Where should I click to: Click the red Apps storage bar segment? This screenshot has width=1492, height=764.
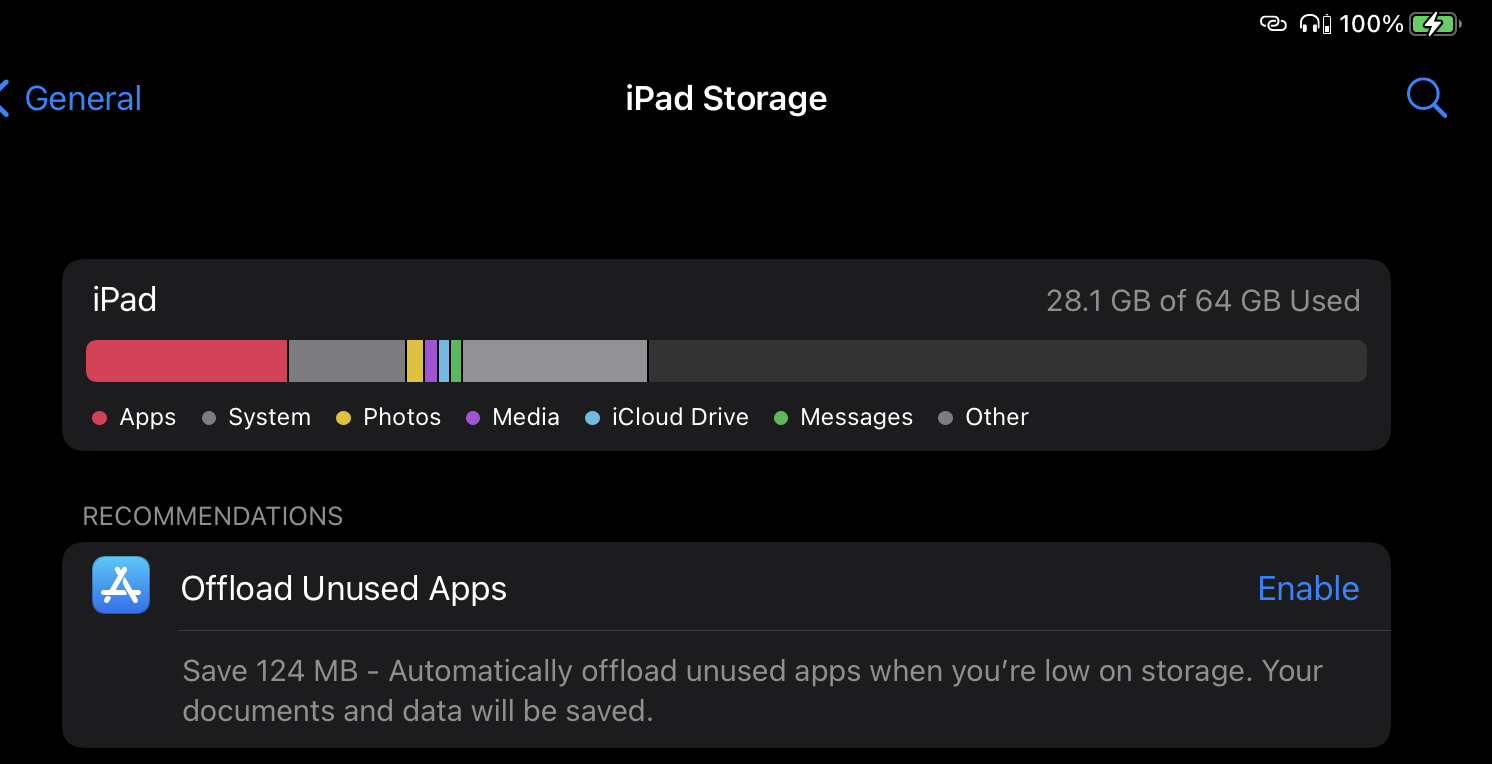[x=187, y=361]
